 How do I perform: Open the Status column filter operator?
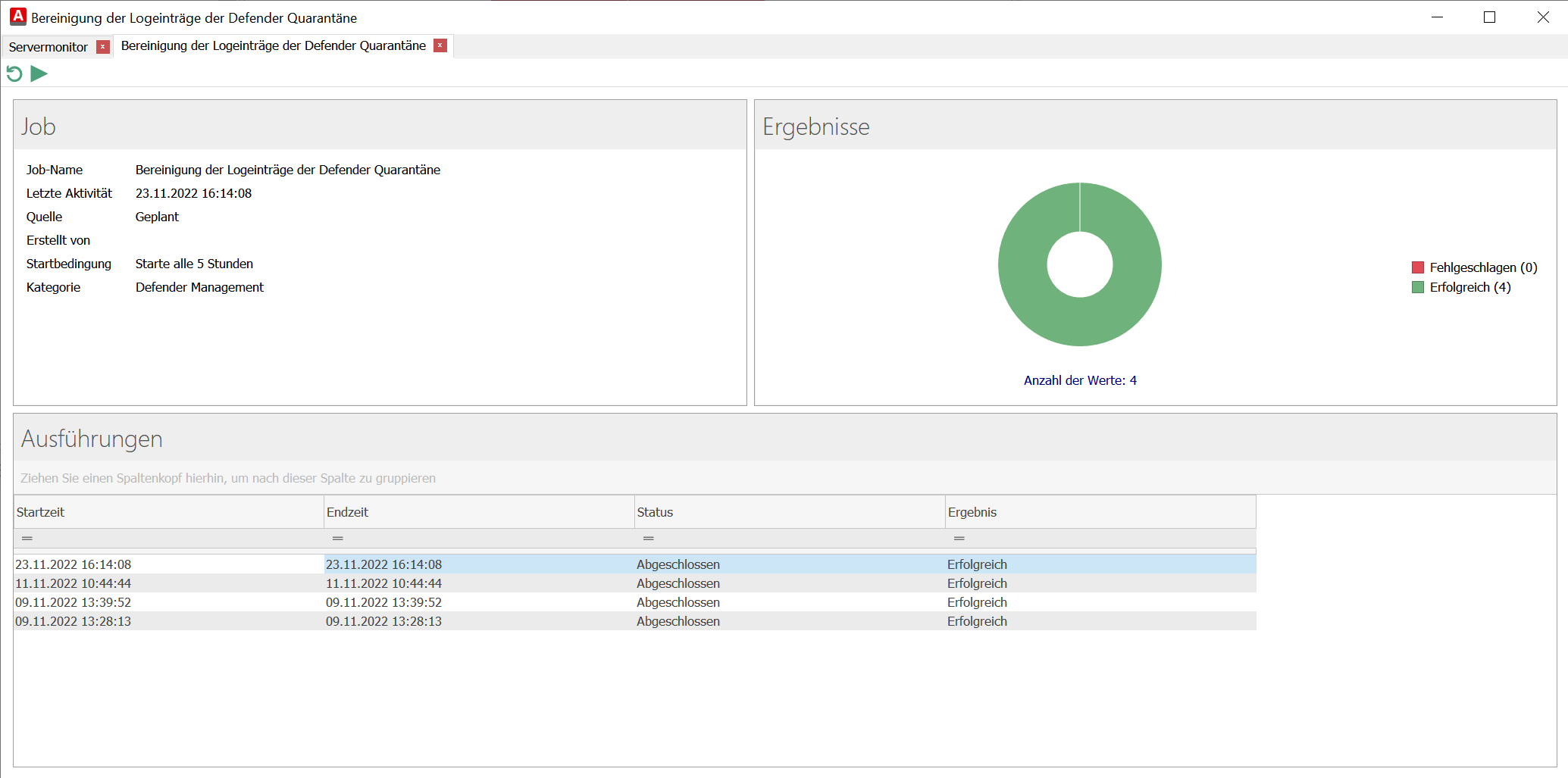[649, 539]
